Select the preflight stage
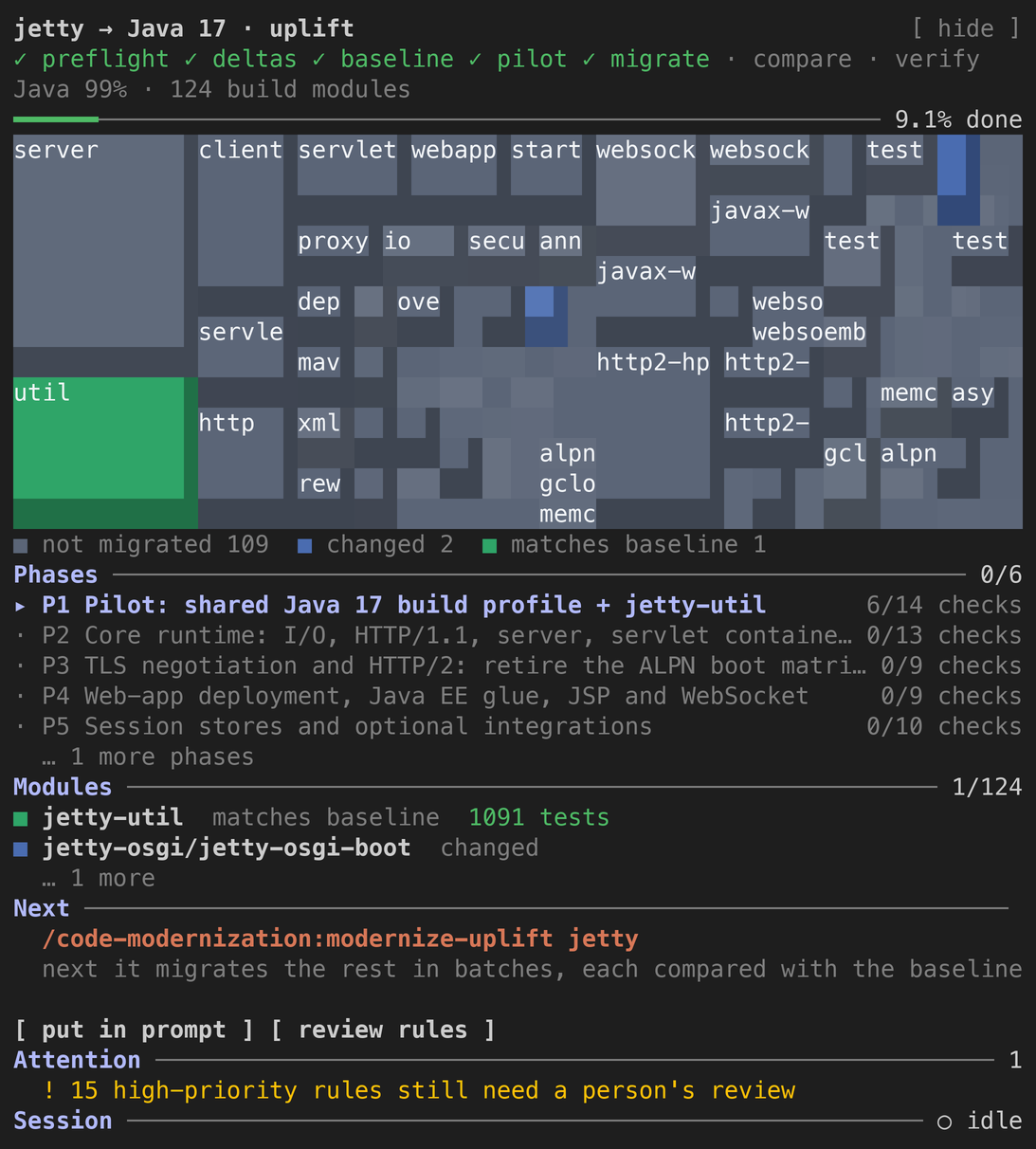The height and width of the screenshot is (1149, 1036). (92, 59)
